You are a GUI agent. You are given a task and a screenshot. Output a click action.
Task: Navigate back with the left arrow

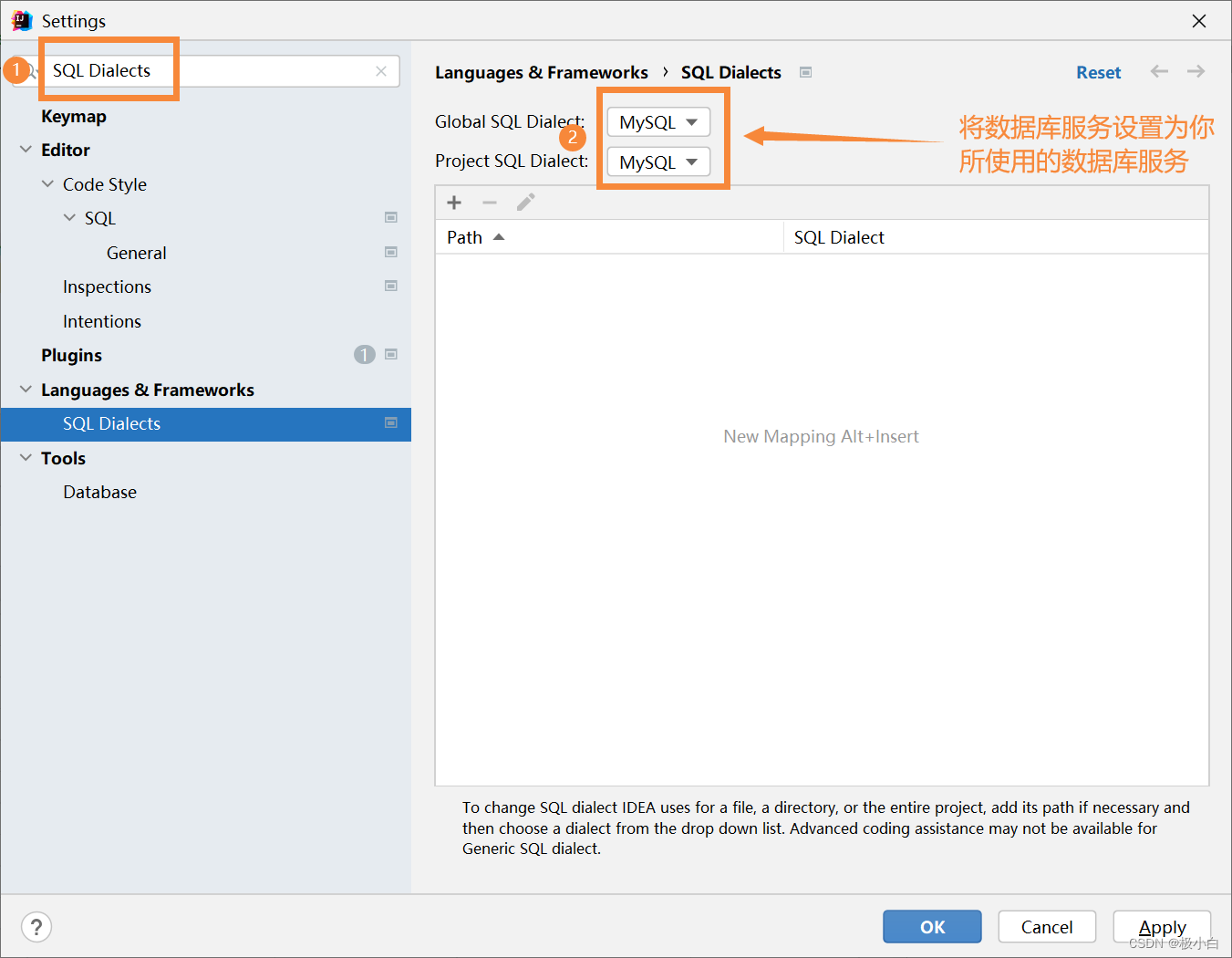tap(1159, 71)
